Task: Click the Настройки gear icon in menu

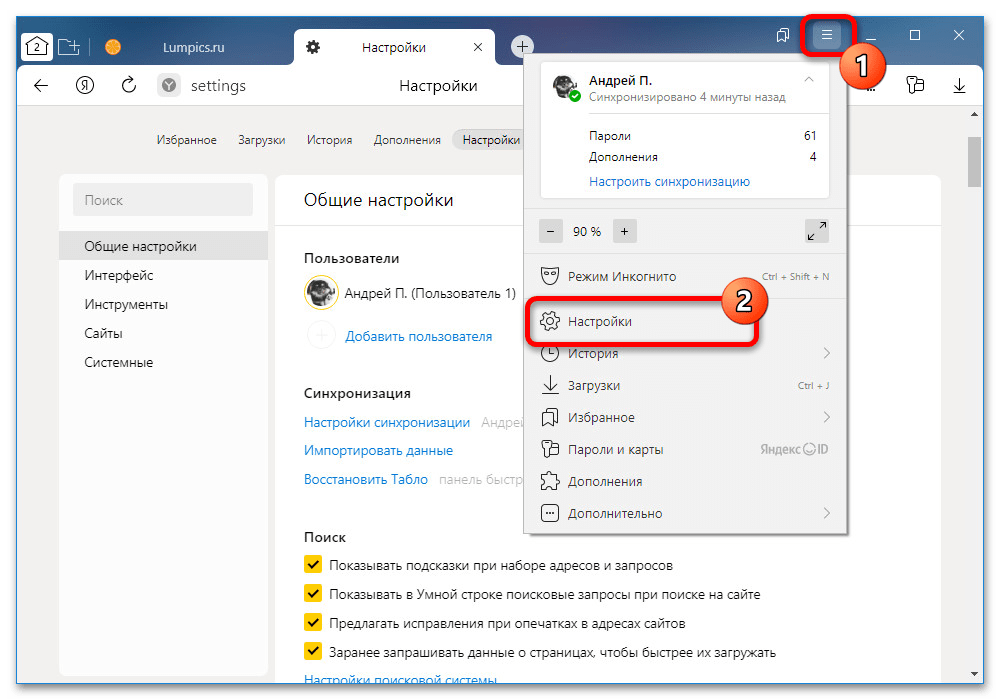Action: click(550, 321)
